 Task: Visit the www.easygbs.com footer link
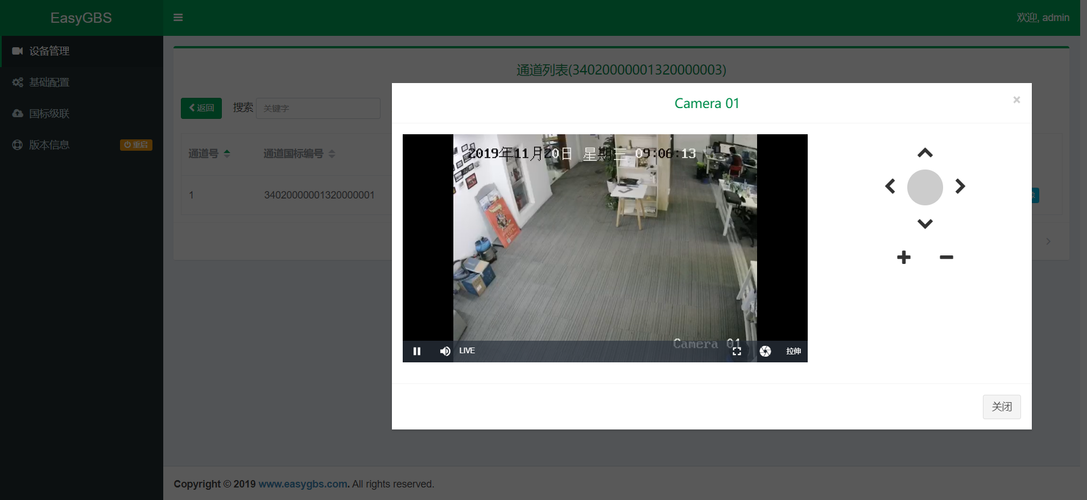pos(302,484)
